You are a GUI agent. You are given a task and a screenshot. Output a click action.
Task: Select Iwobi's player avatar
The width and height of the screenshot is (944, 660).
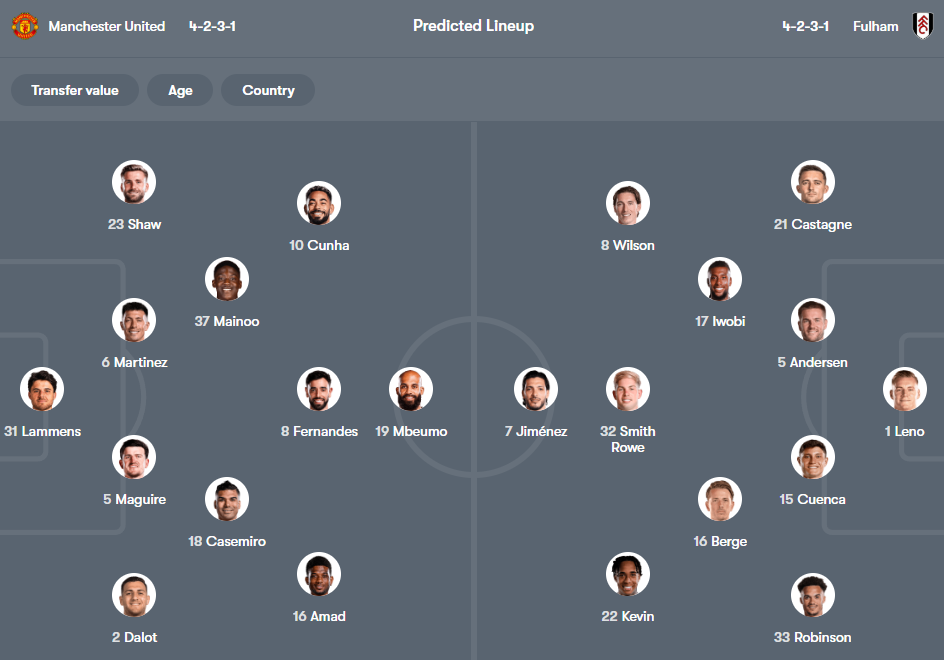[x=719, y=279]
